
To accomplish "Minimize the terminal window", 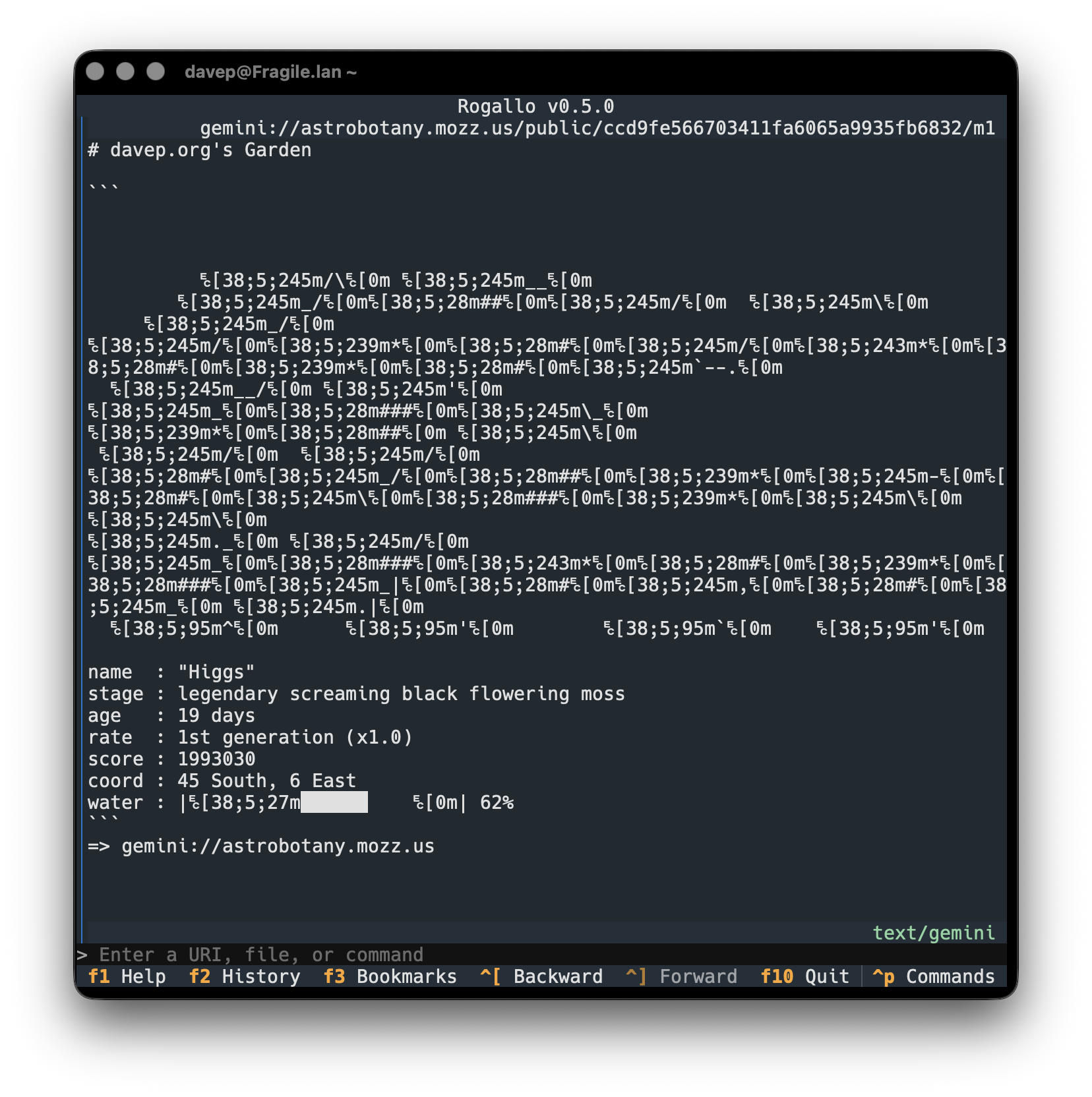I will point(125,71).
